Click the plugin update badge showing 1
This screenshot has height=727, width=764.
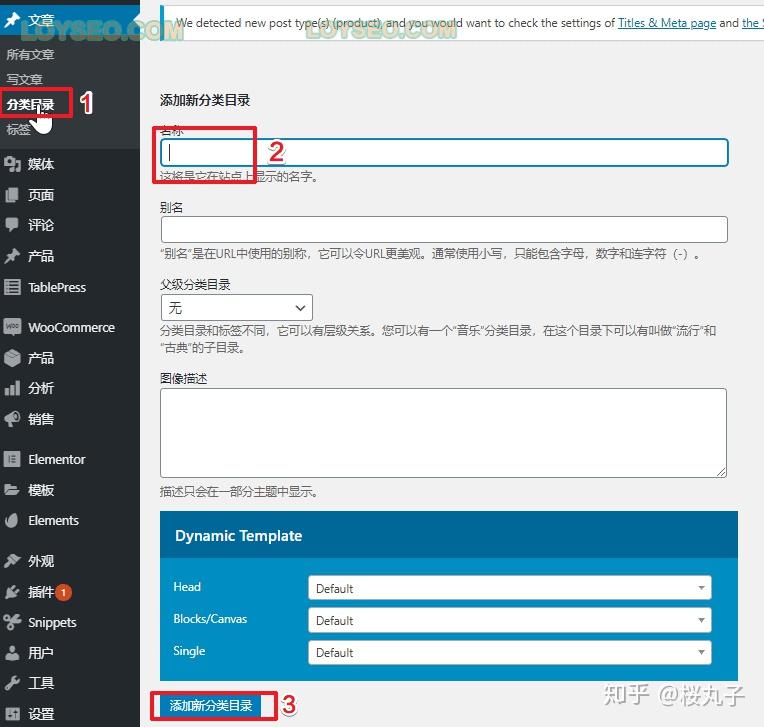coord(63,593)
